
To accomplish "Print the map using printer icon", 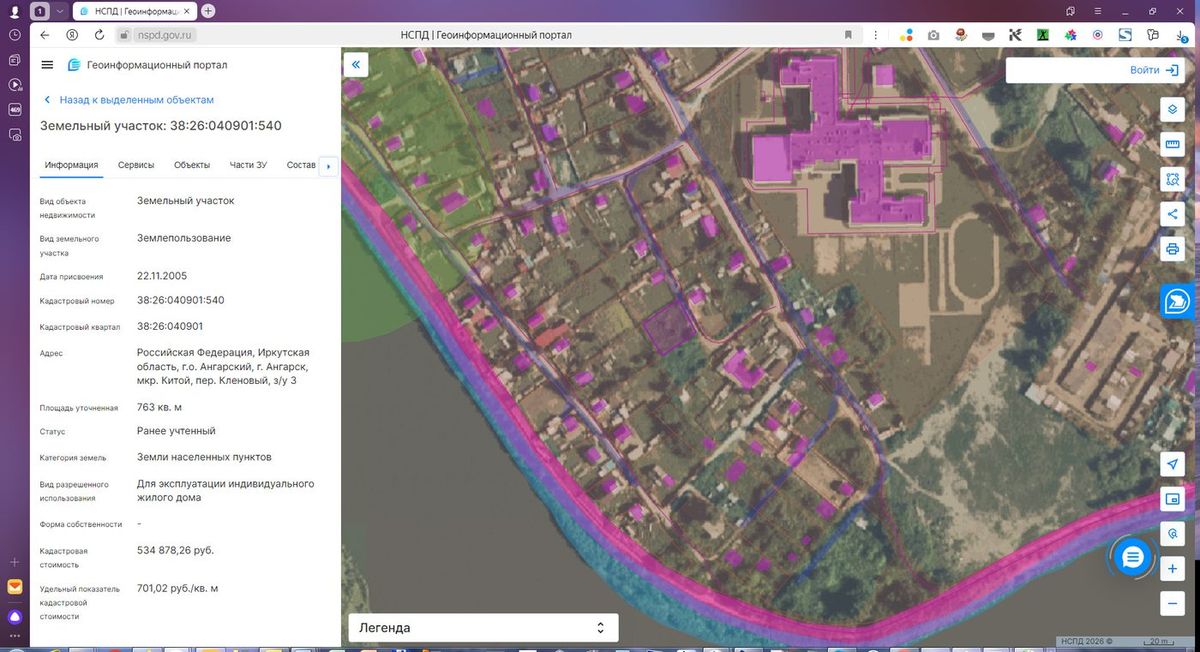I will point(1172,249).
